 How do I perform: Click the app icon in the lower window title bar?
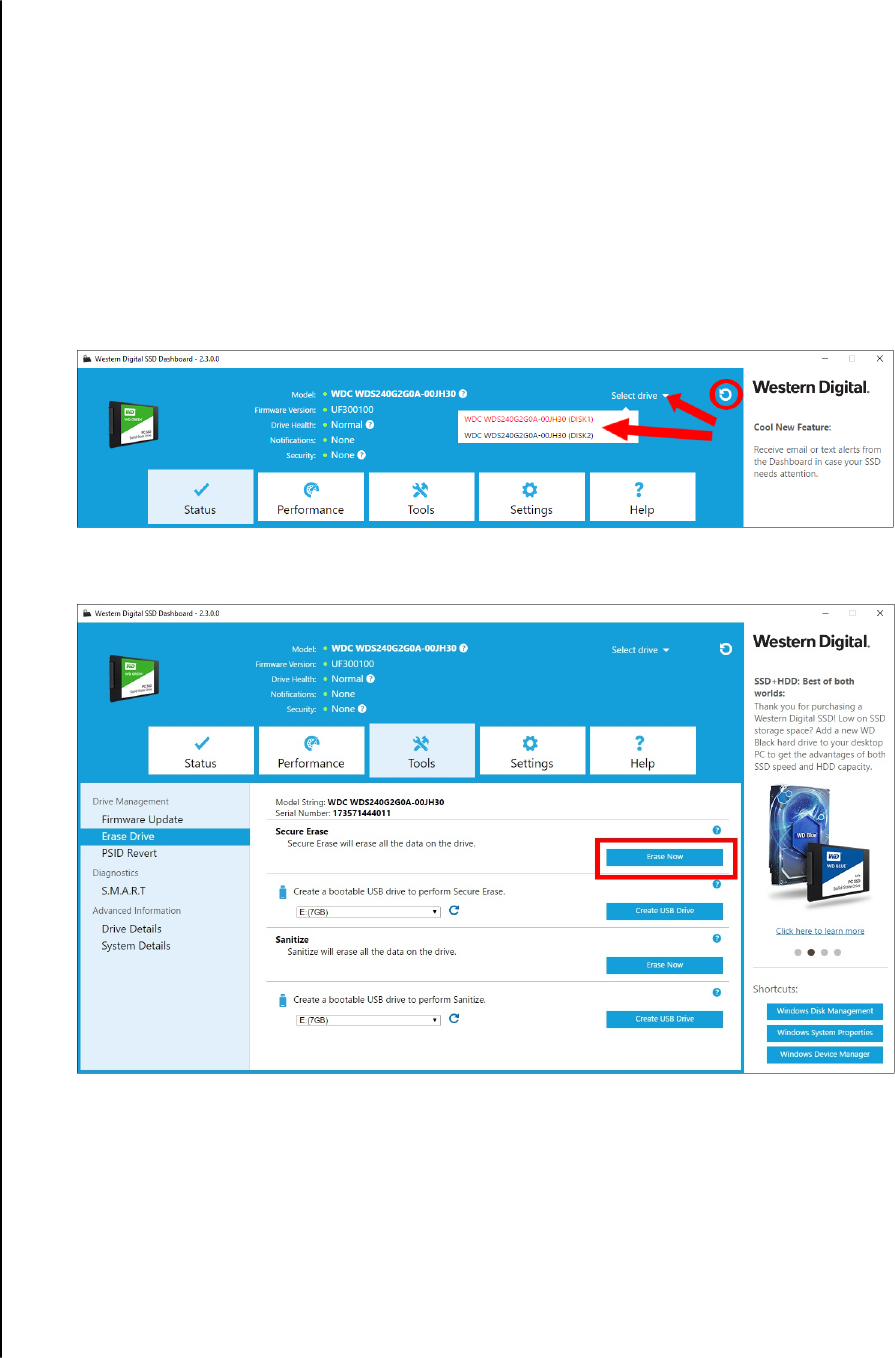[88, 612]
